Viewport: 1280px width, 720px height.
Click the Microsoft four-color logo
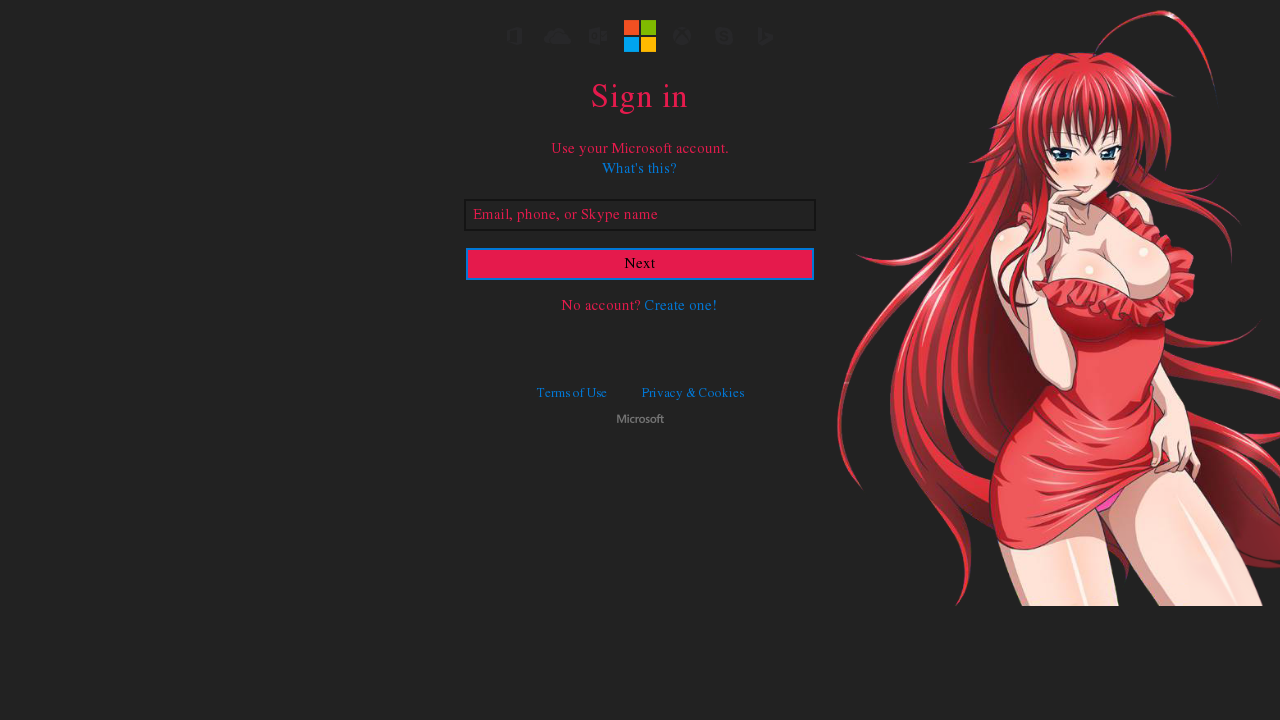(x=640, y=36)
